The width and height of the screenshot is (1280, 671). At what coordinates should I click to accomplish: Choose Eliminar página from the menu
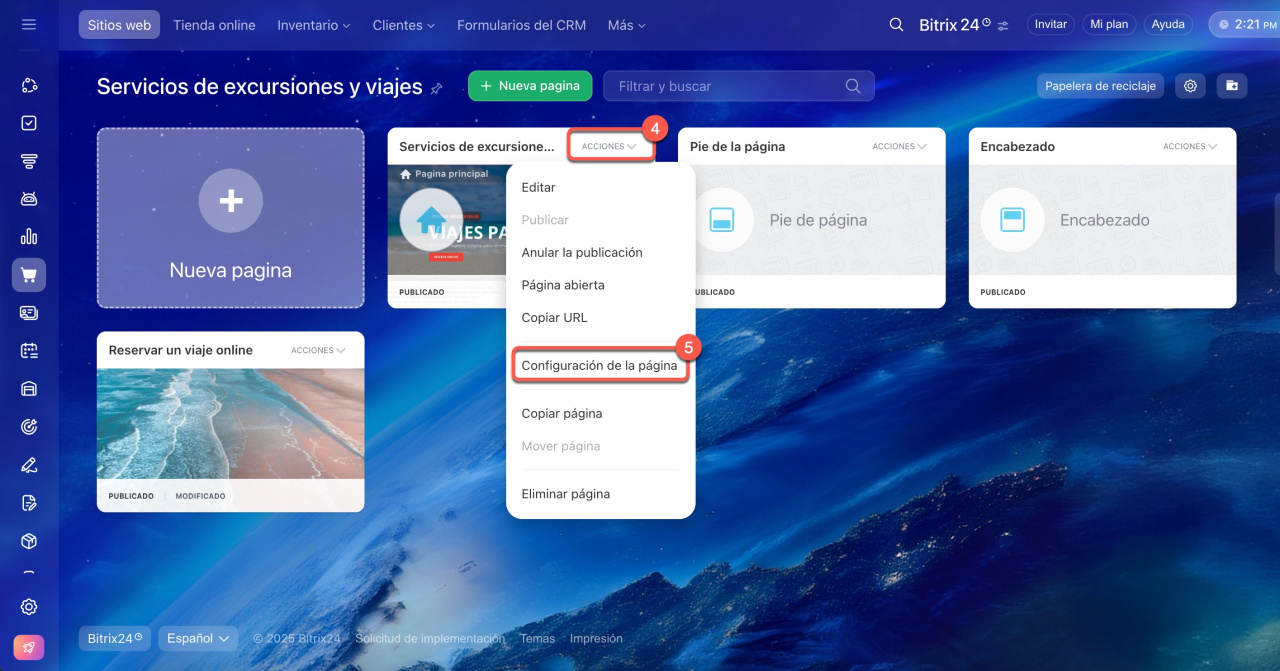tap(565, 494)
